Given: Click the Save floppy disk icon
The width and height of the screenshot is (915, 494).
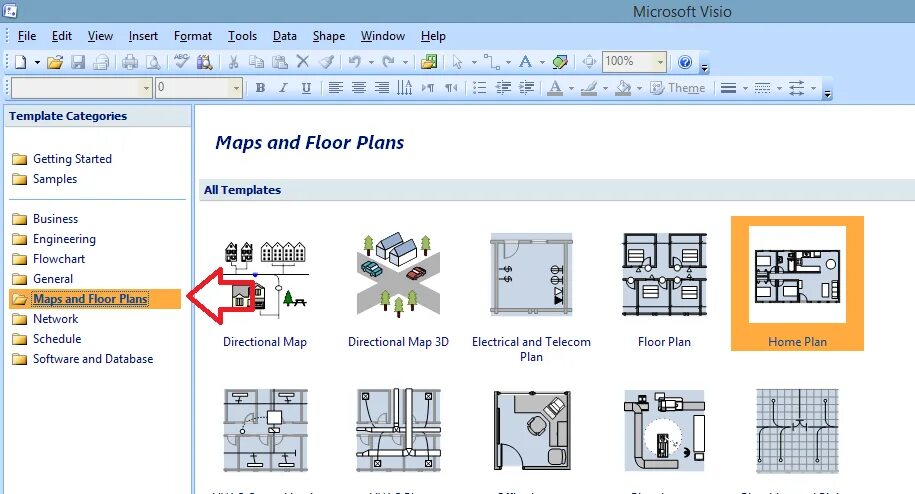Looking at the screenshot, I should pos(78,62).
